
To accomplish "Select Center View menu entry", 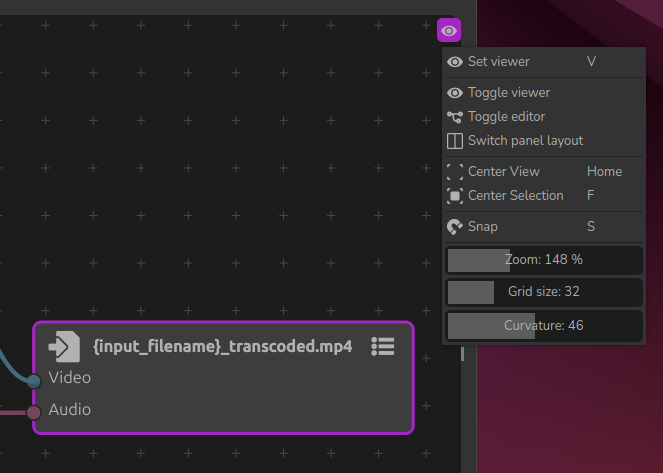I will click(503, 172).
